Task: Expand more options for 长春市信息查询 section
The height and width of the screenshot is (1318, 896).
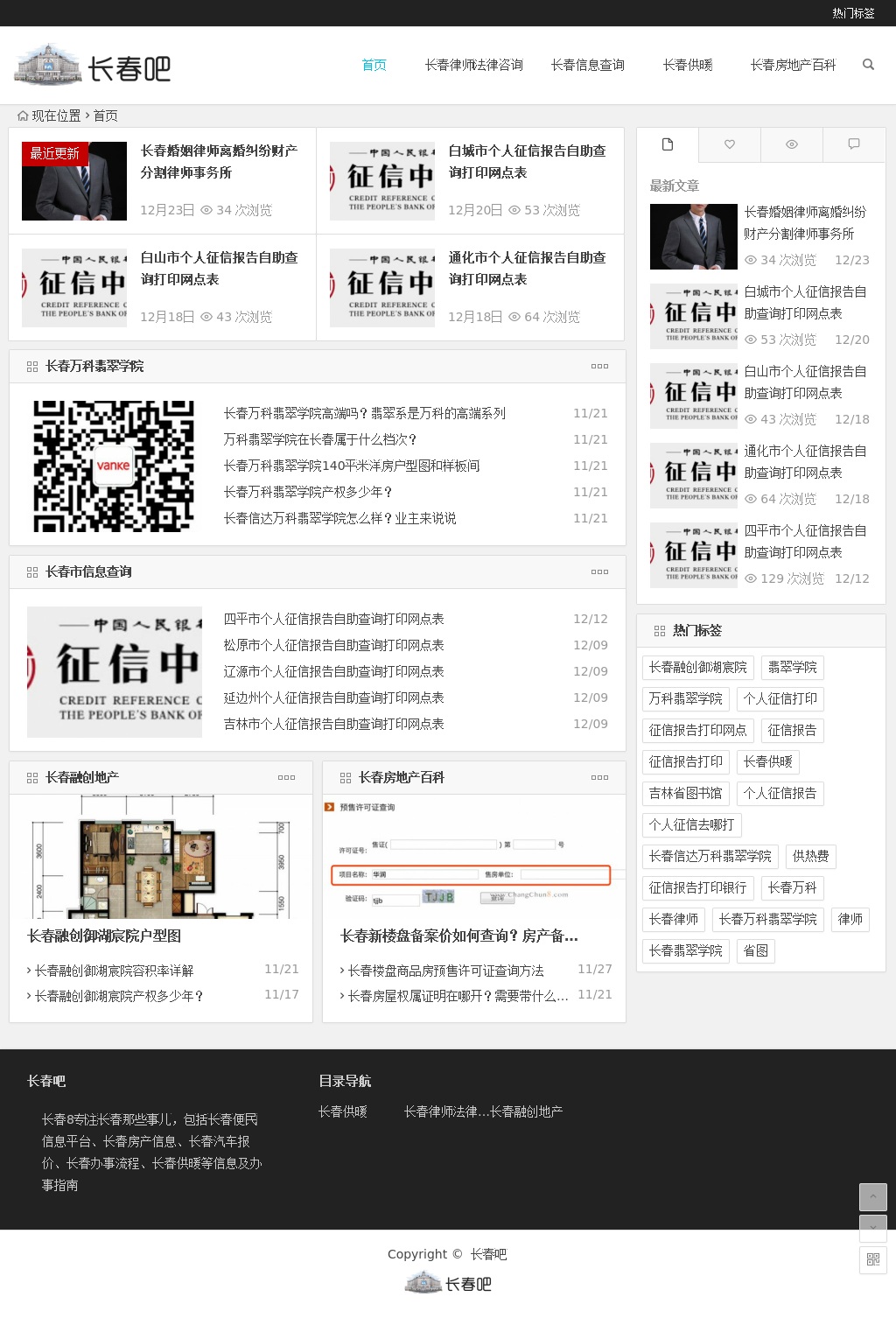Action: pyautogui.click(x=599, y=572)
